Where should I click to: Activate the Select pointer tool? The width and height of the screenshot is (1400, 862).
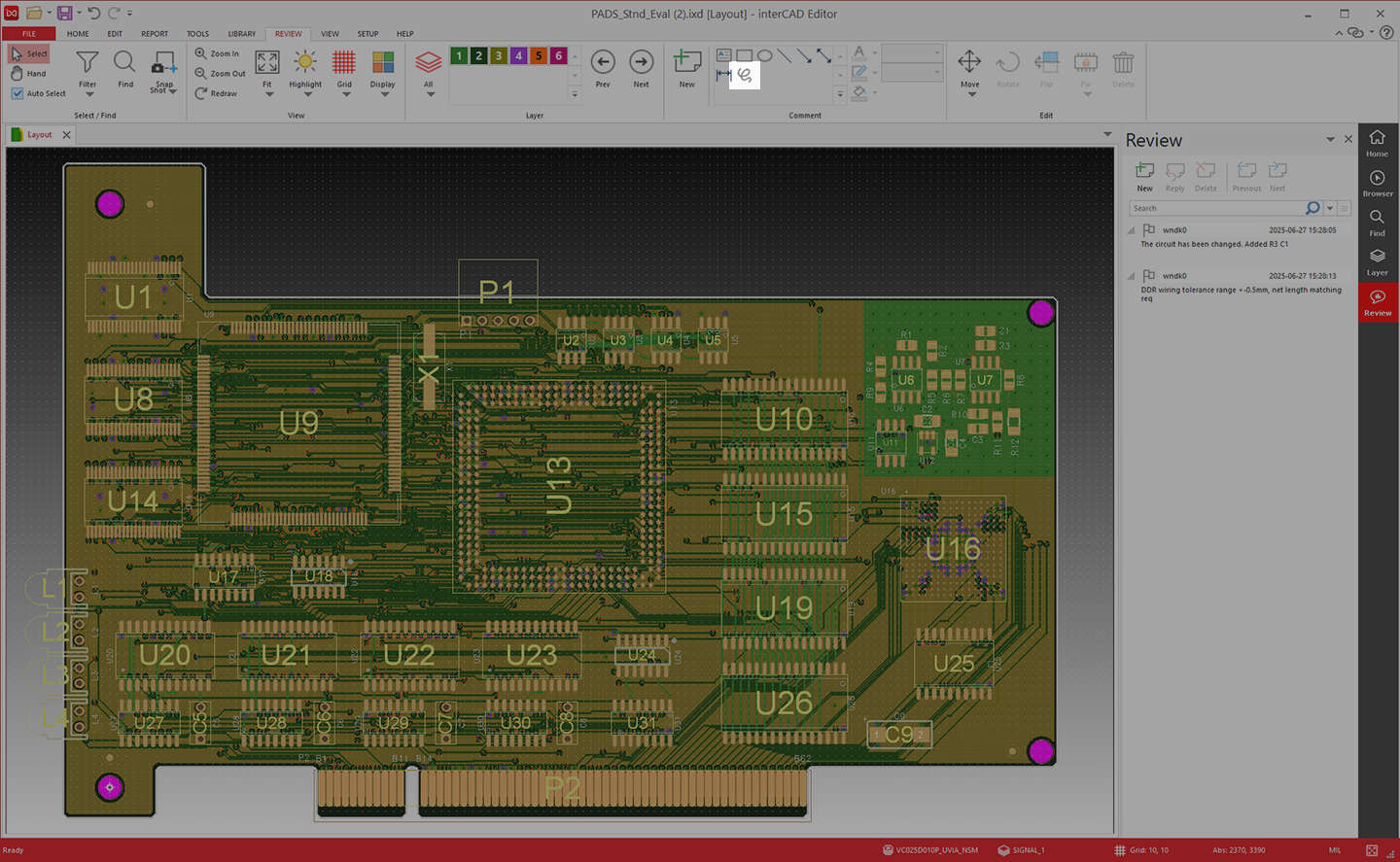(x=29, y=53)
